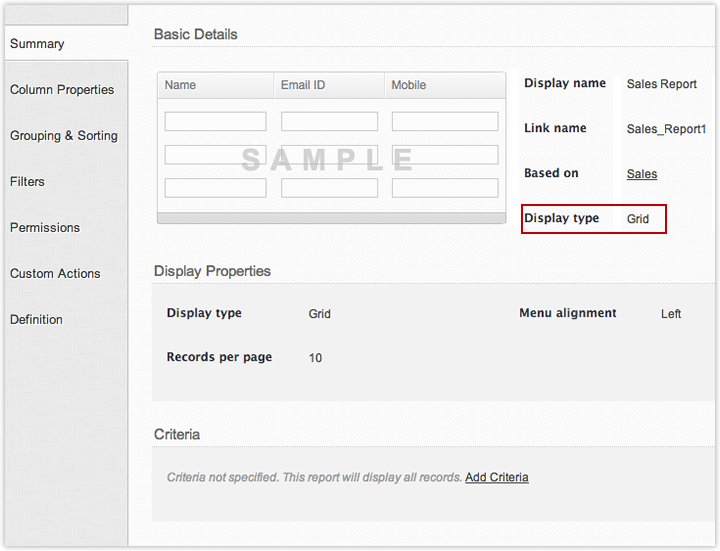
Task: Open Grouping & Sorting section
Action: tap(64, 136)
